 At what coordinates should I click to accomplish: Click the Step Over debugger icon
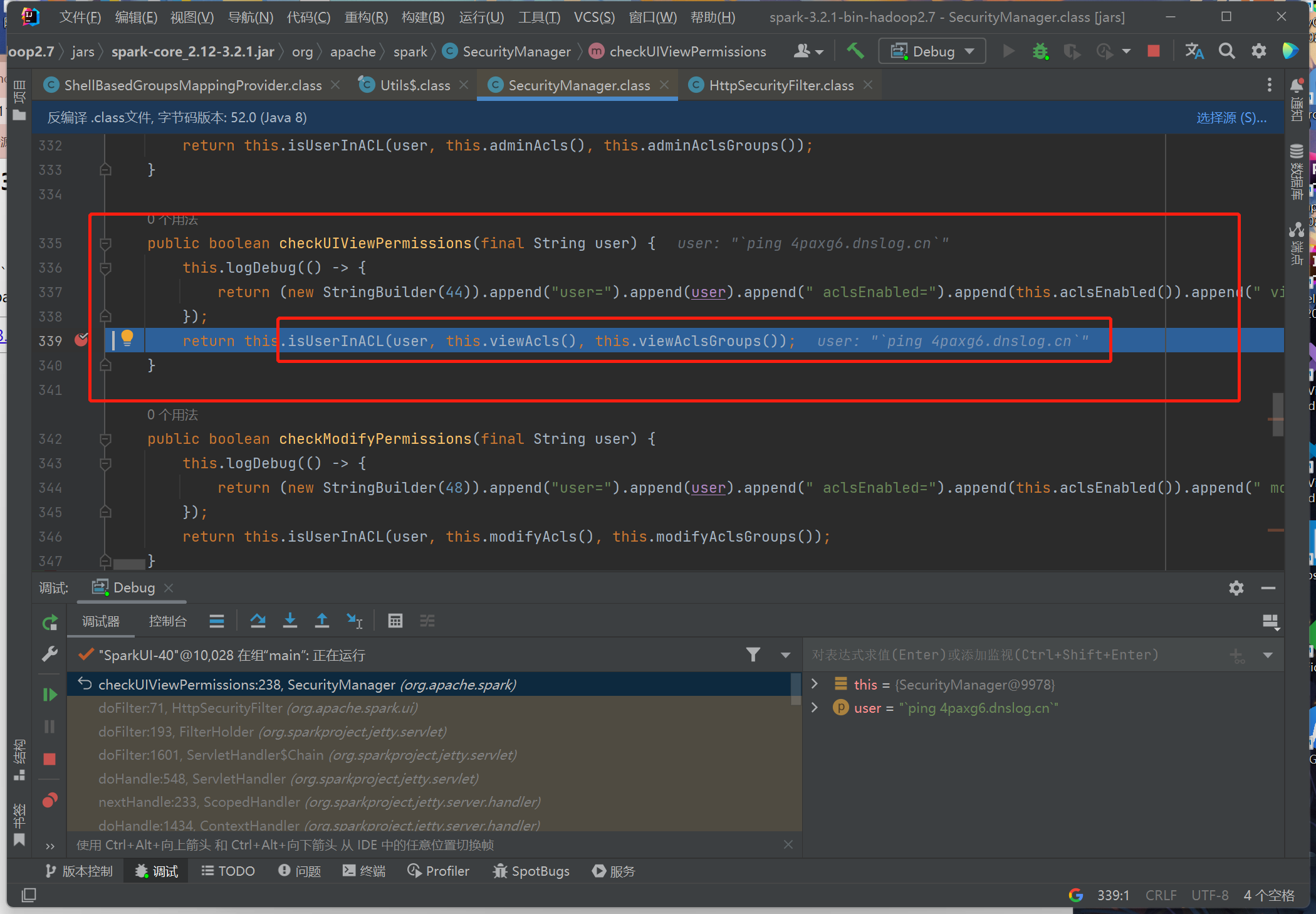point(258,621)
